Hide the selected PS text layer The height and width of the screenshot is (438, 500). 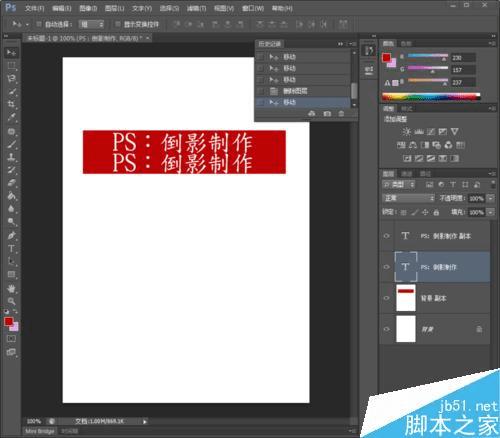[x=387, y=267]
